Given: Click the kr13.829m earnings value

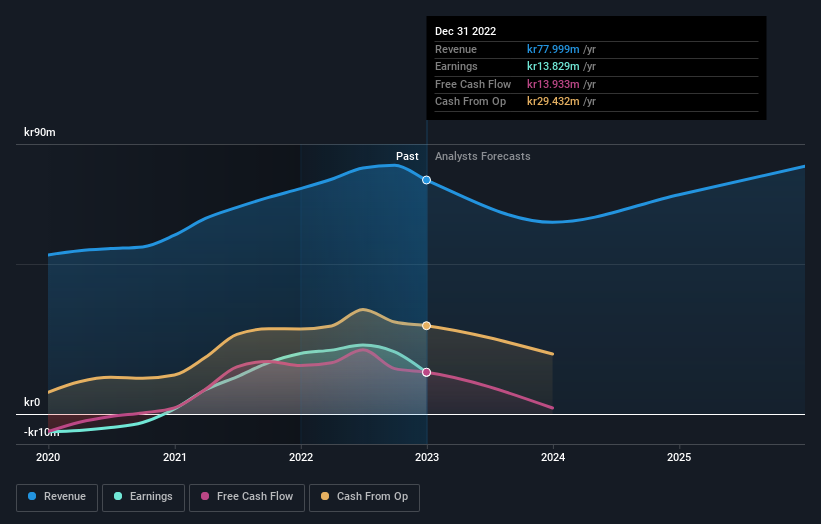Looking at the screenshot, I should click(553, 66).
